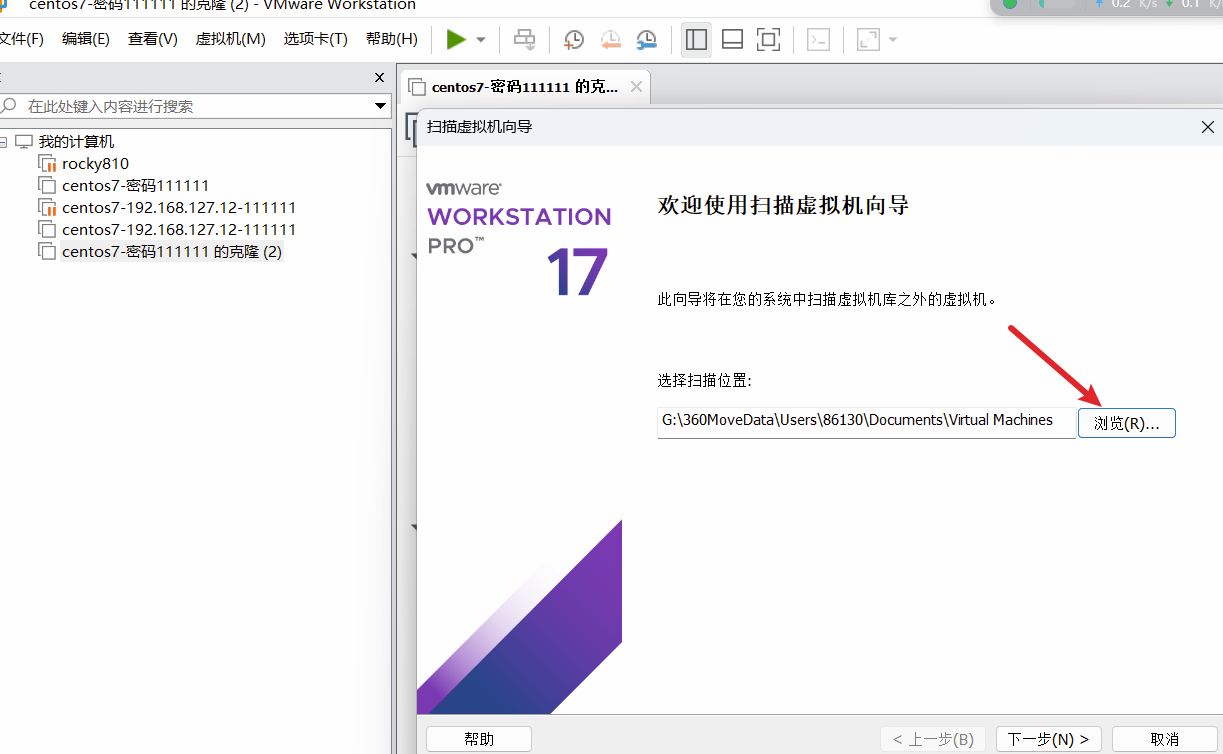Open the 虚拟机(M) menu

[x=230, y=39]
